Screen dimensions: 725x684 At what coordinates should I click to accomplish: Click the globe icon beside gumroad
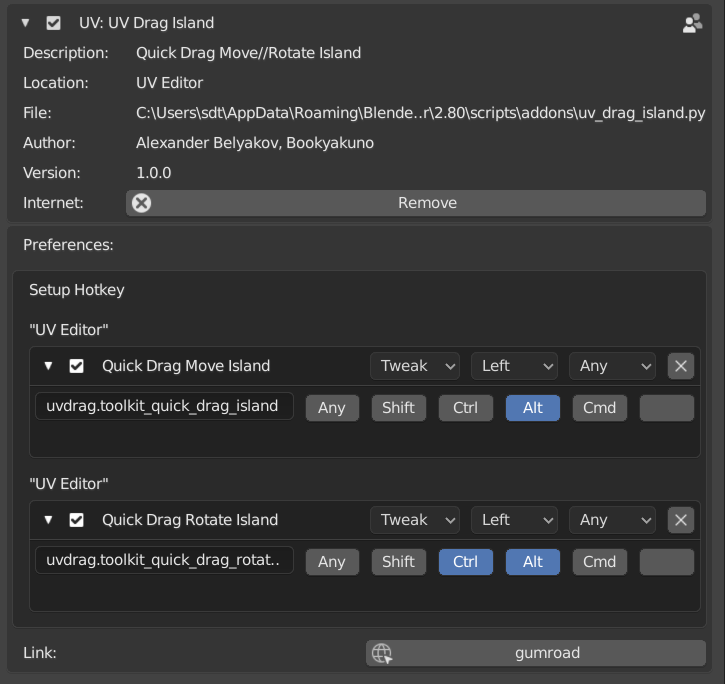click(381, 653)
